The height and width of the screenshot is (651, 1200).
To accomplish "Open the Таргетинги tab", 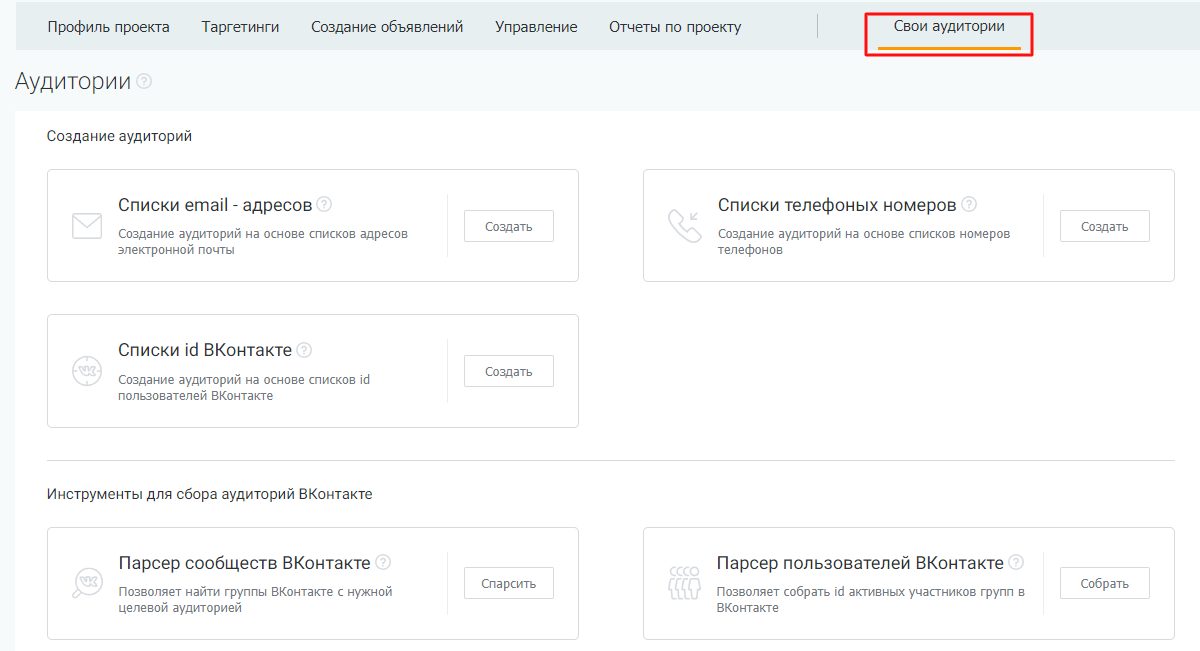I will coord(240,27).
